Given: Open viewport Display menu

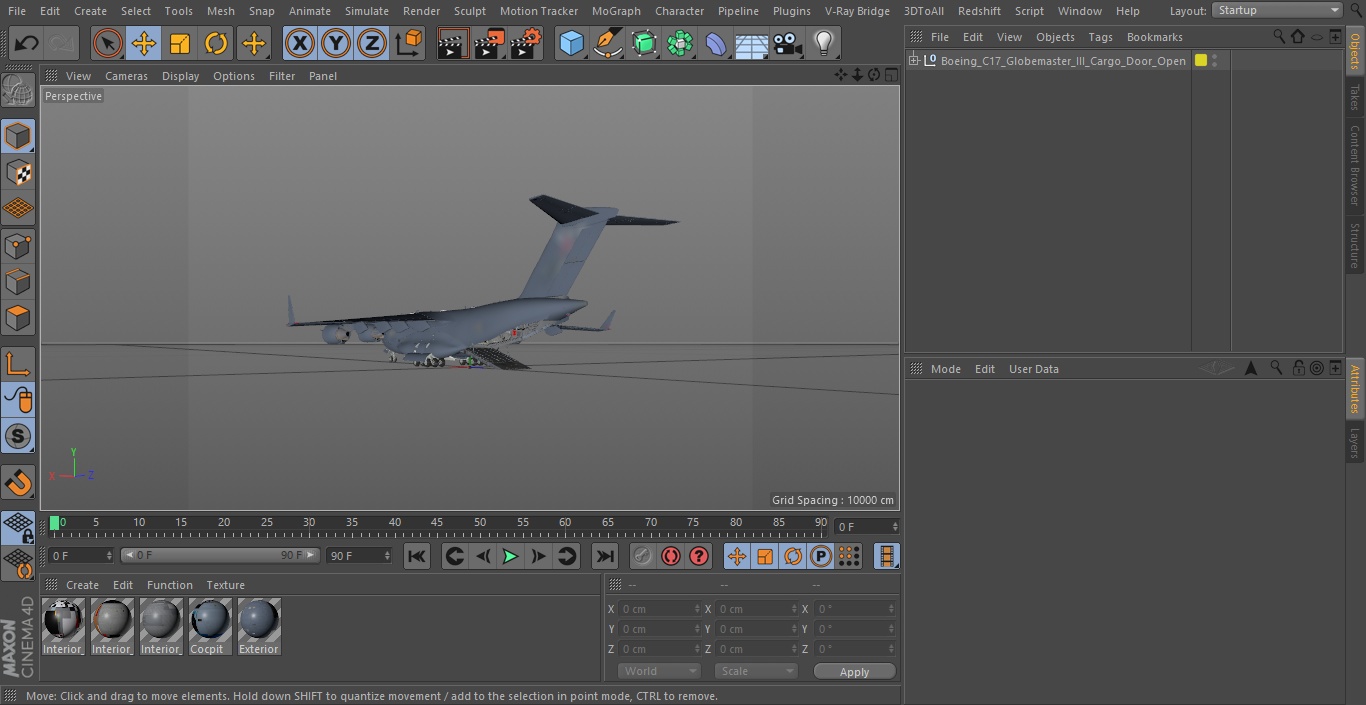Looking at the screenshot, I should pyautogui.click(x=180, y=76).
